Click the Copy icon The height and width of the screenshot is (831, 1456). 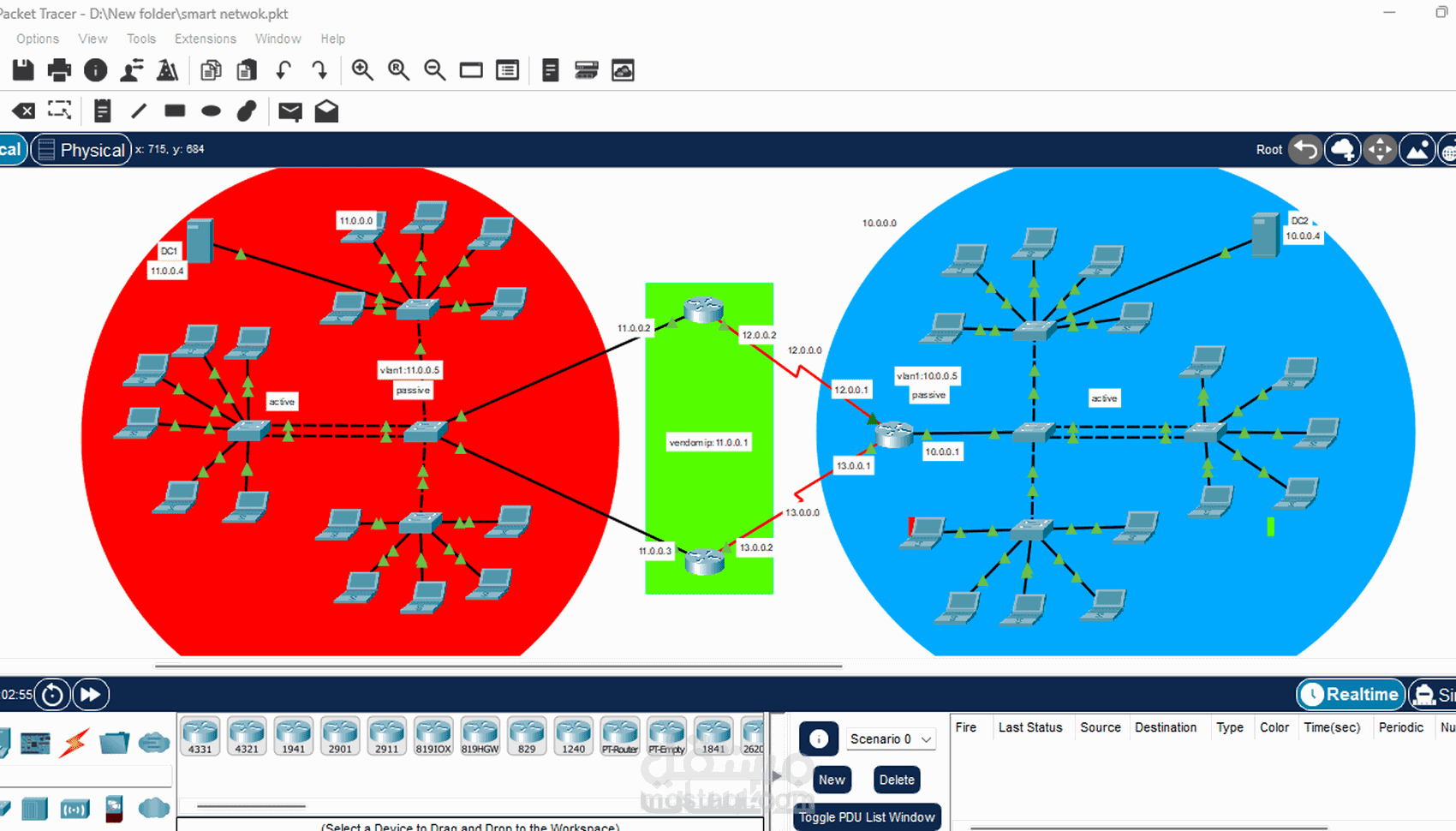211,70
